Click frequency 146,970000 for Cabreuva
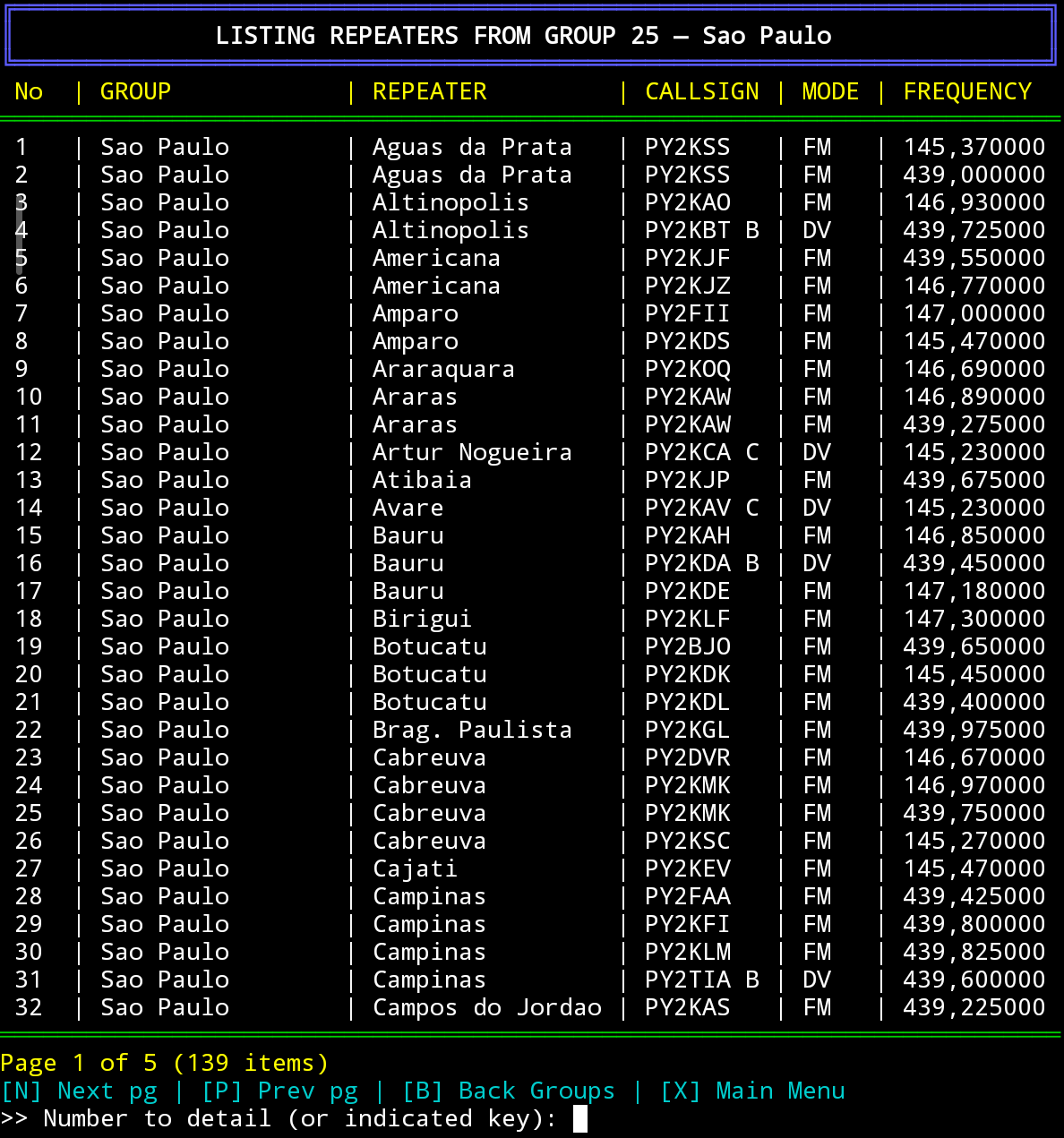 point(974,785)
